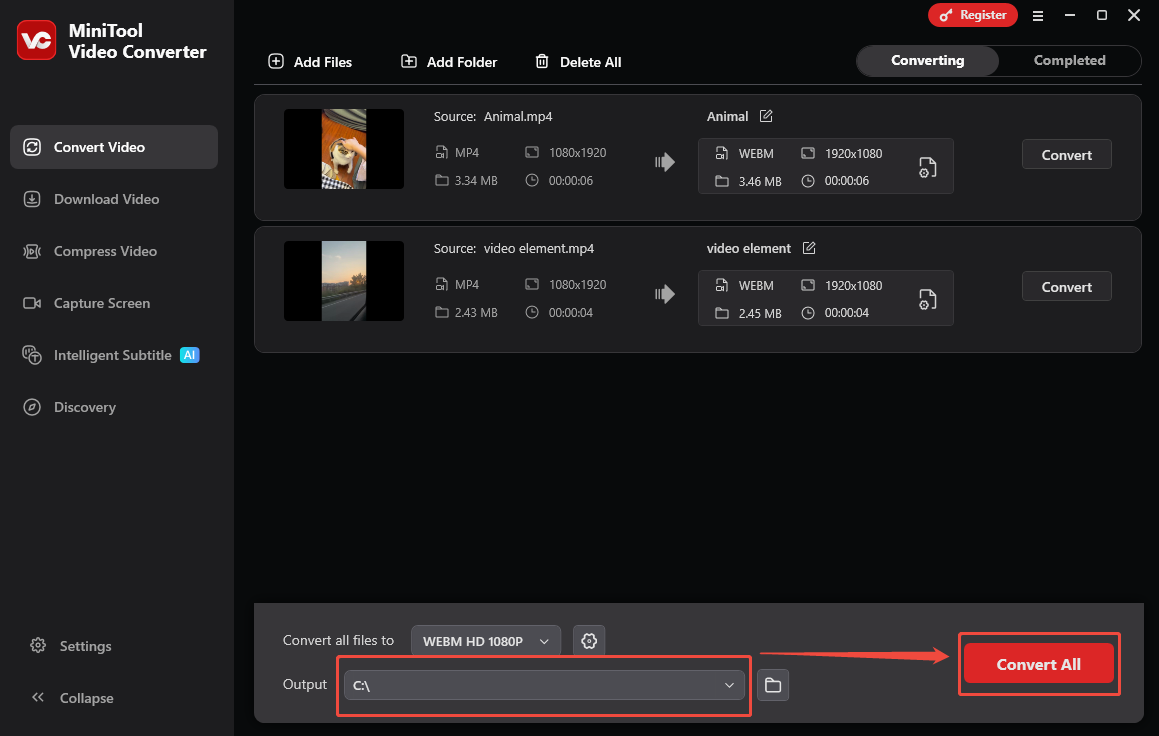
Task: Click Convert All to start conversion
Action: (1038, 663)
